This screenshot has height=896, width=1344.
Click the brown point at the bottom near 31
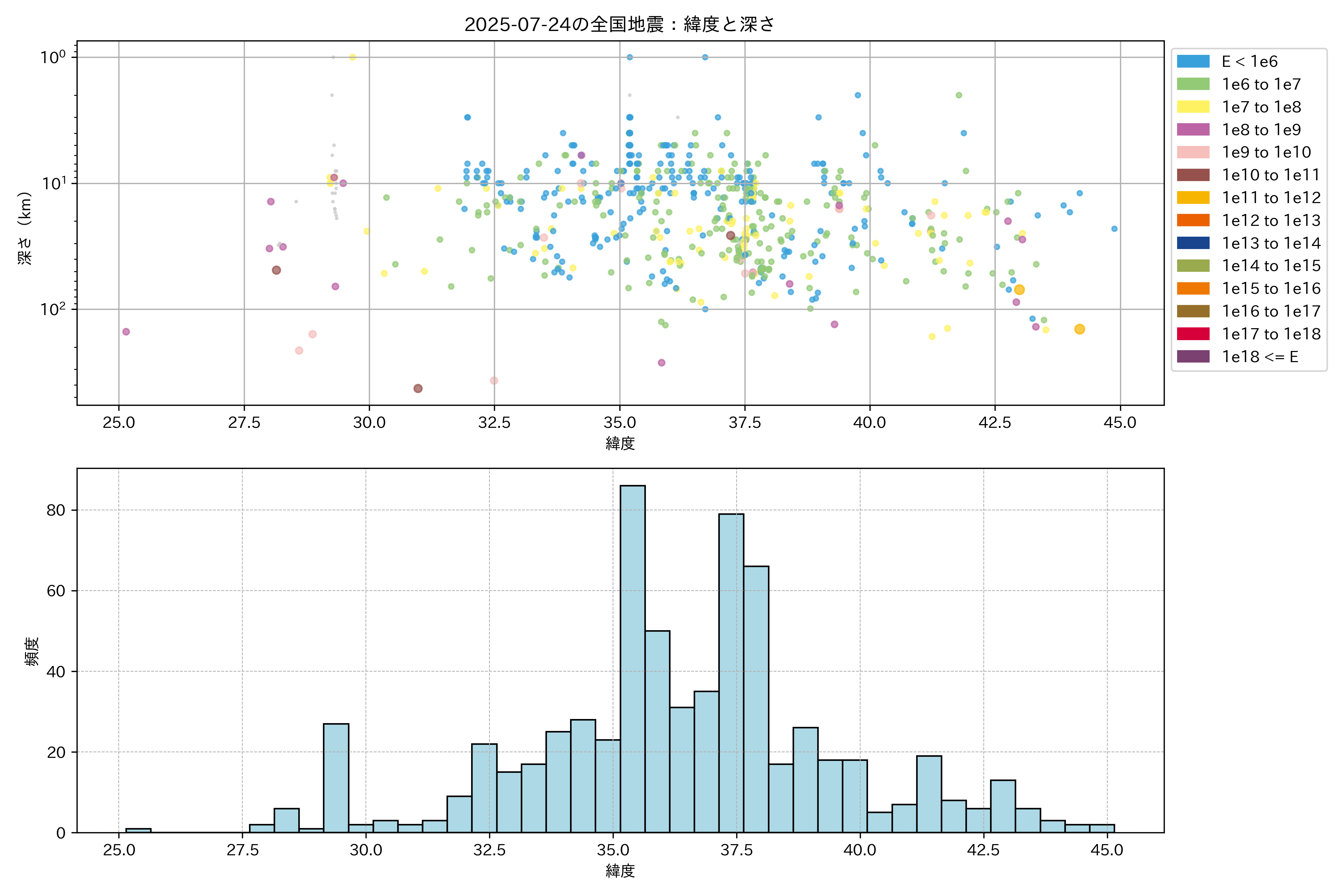click(418, 389)
